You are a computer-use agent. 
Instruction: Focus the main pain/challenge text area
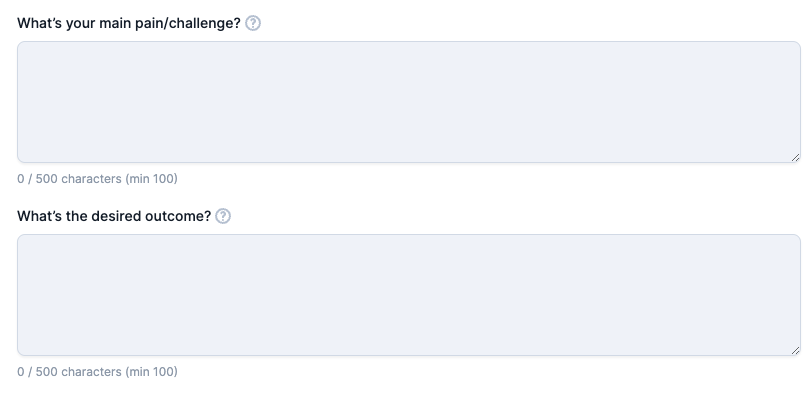(409, 102)
